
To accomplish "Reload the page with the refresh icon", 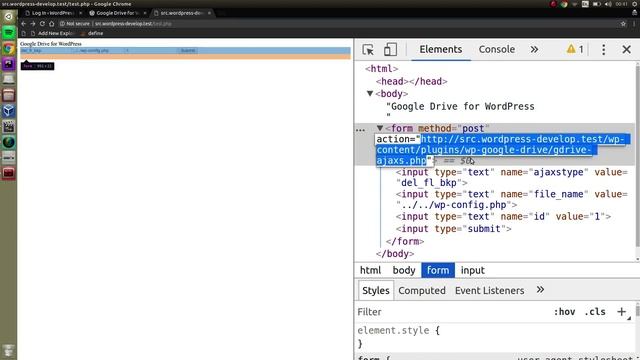I will coord(42,24).
